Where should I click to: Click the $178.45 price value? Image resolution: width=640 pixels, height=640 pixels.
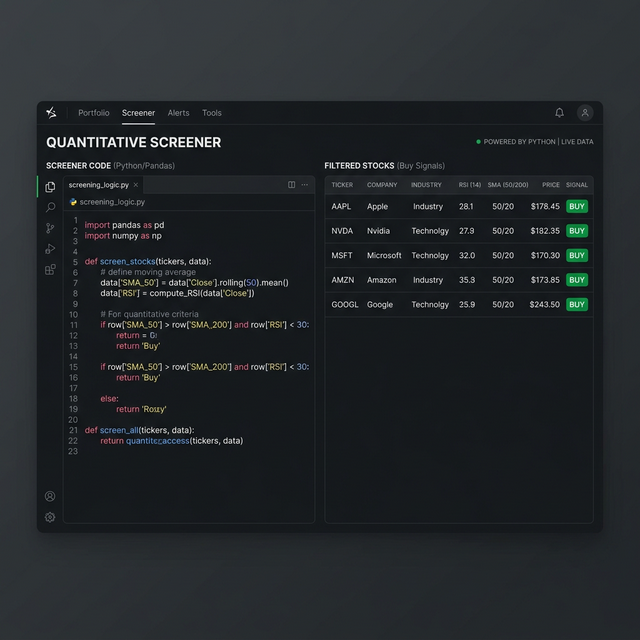pyautogui.click(x=545, y=206)
